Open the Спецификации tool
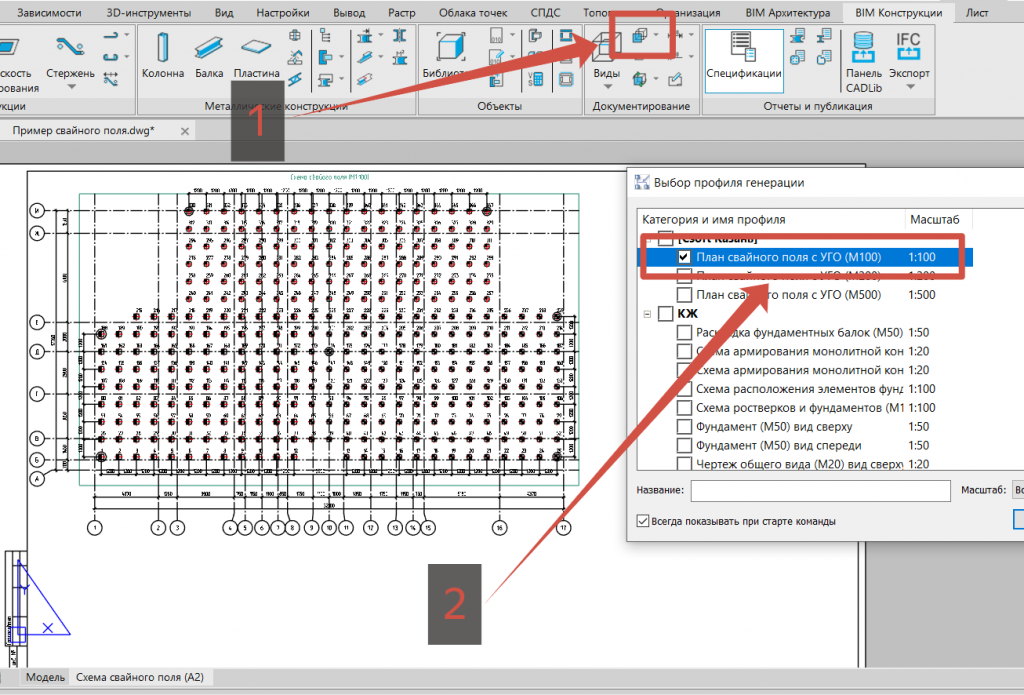 click(744, 60)
